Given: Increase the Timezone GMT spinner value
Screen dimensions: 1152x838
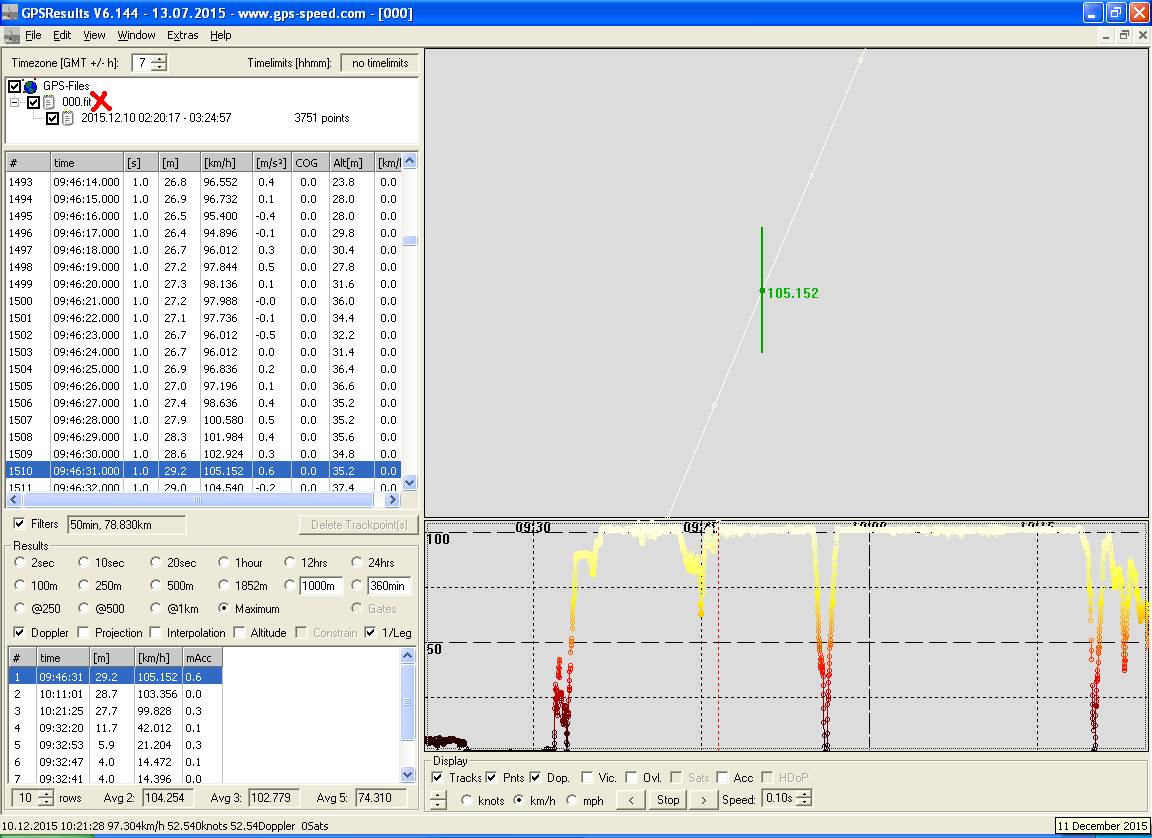Looking at the screenshot, I should click(159, 59).
